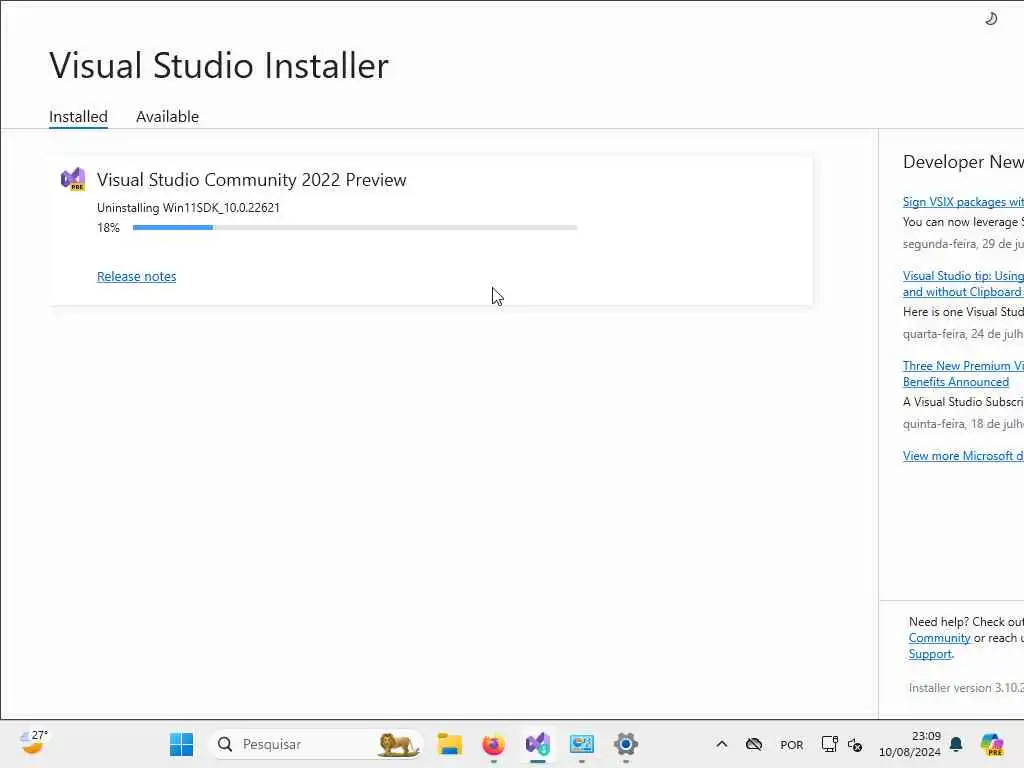The image size is (1024, 768).
Task: Open the clock showing 23:09
Action: (910, 744)
